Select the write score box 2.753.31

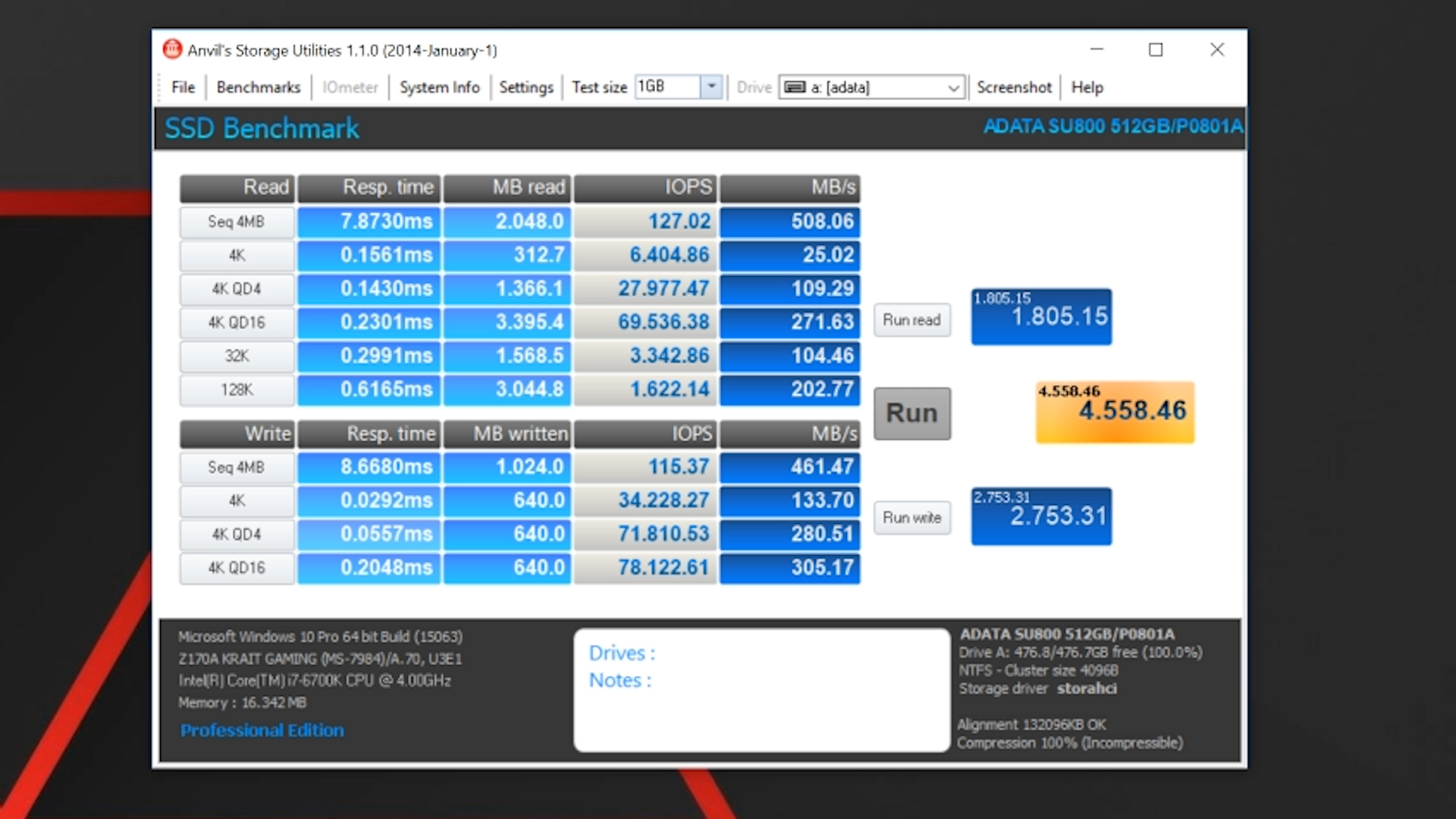(x=1041, y=516)
